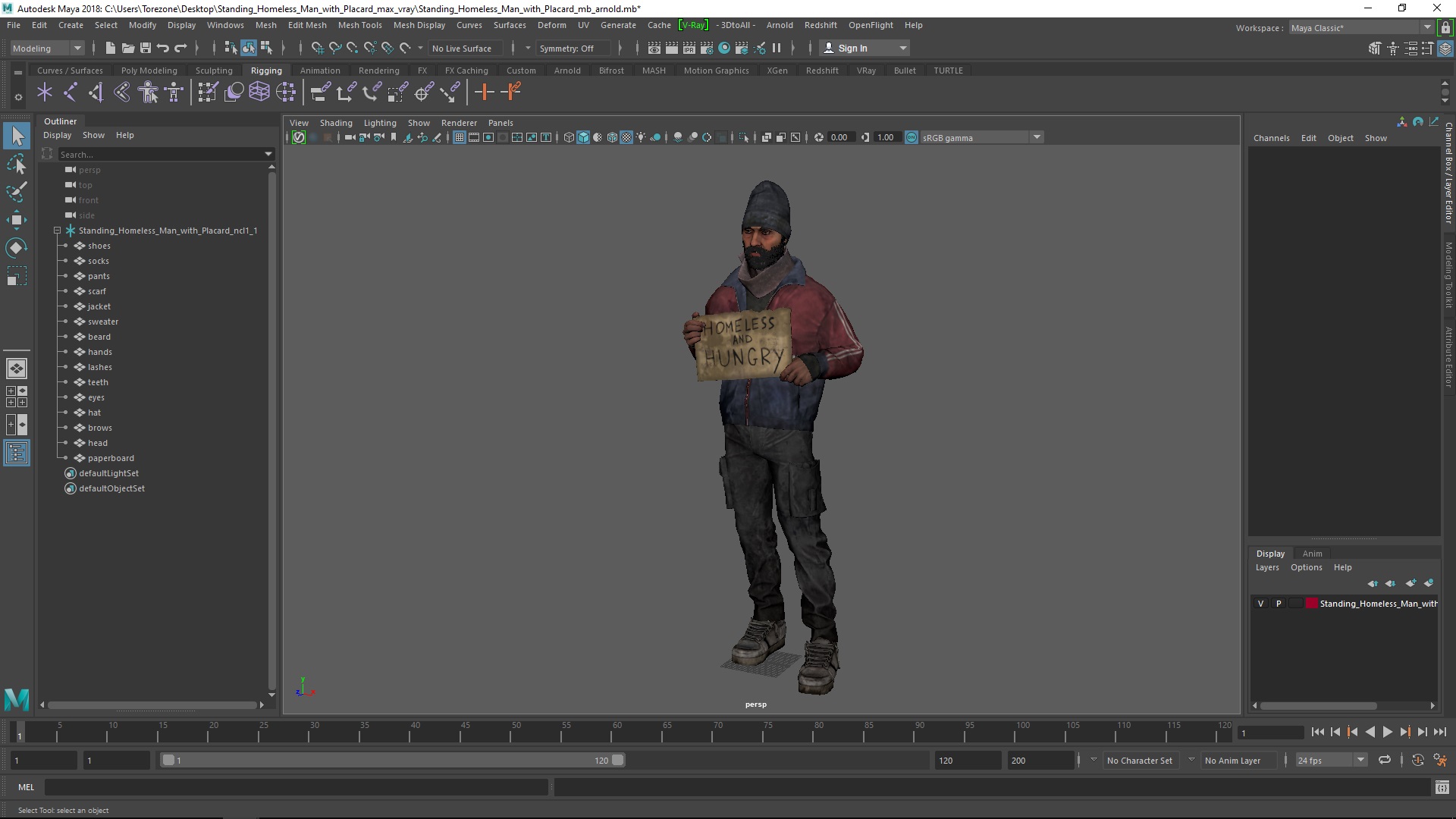The width and height of the screenshot is (1456, 819).
Task: Open the Mesh Tools menu
Action: pyautogui.click(x=359, y=25)
